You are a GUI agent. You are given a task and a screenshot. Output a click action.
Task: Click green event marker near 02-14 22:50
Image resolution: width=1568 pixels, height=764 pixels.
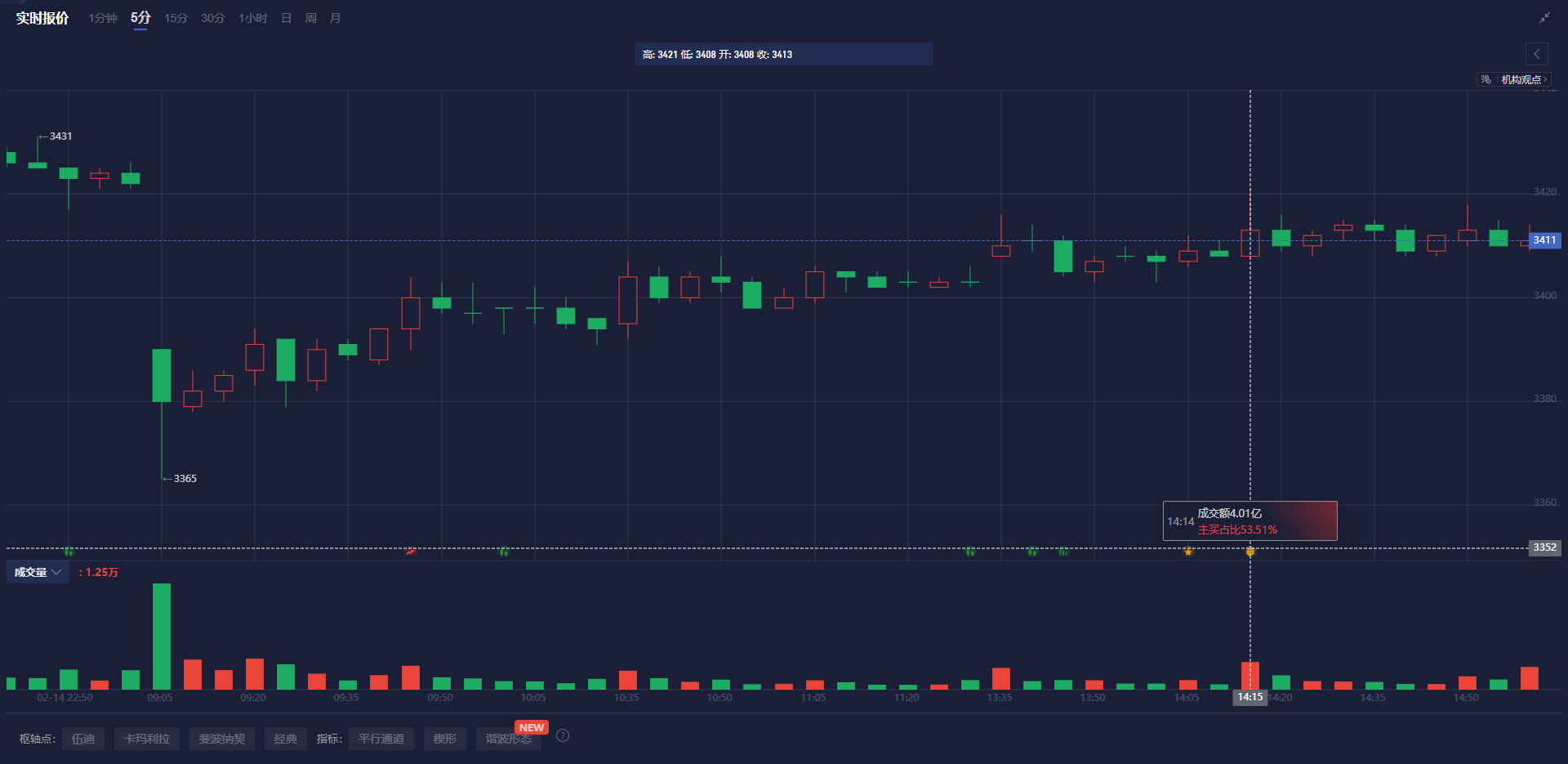point(69,552)
